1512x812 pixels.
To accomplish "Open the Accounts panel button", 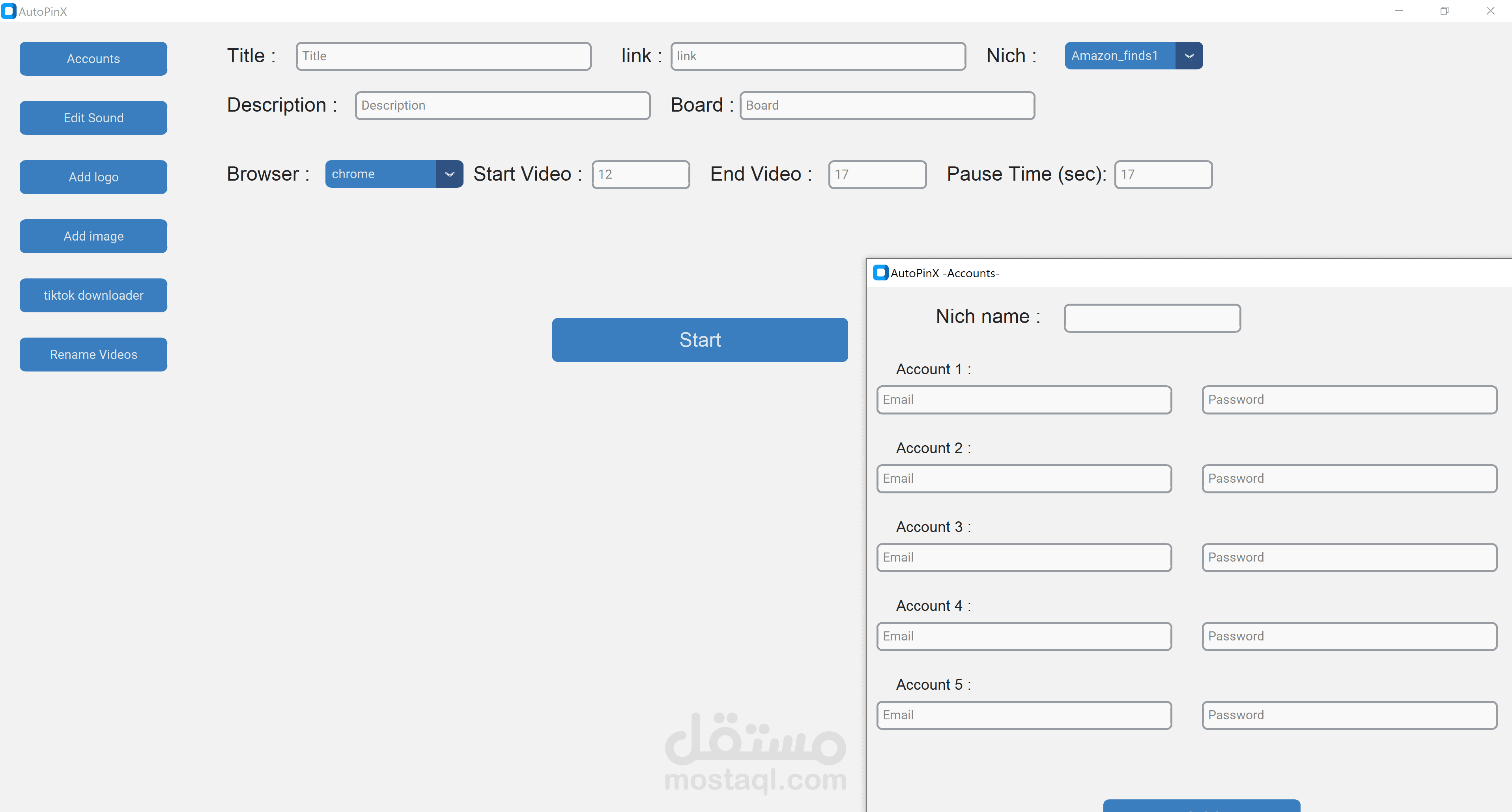I will click(x=93, y=59).
